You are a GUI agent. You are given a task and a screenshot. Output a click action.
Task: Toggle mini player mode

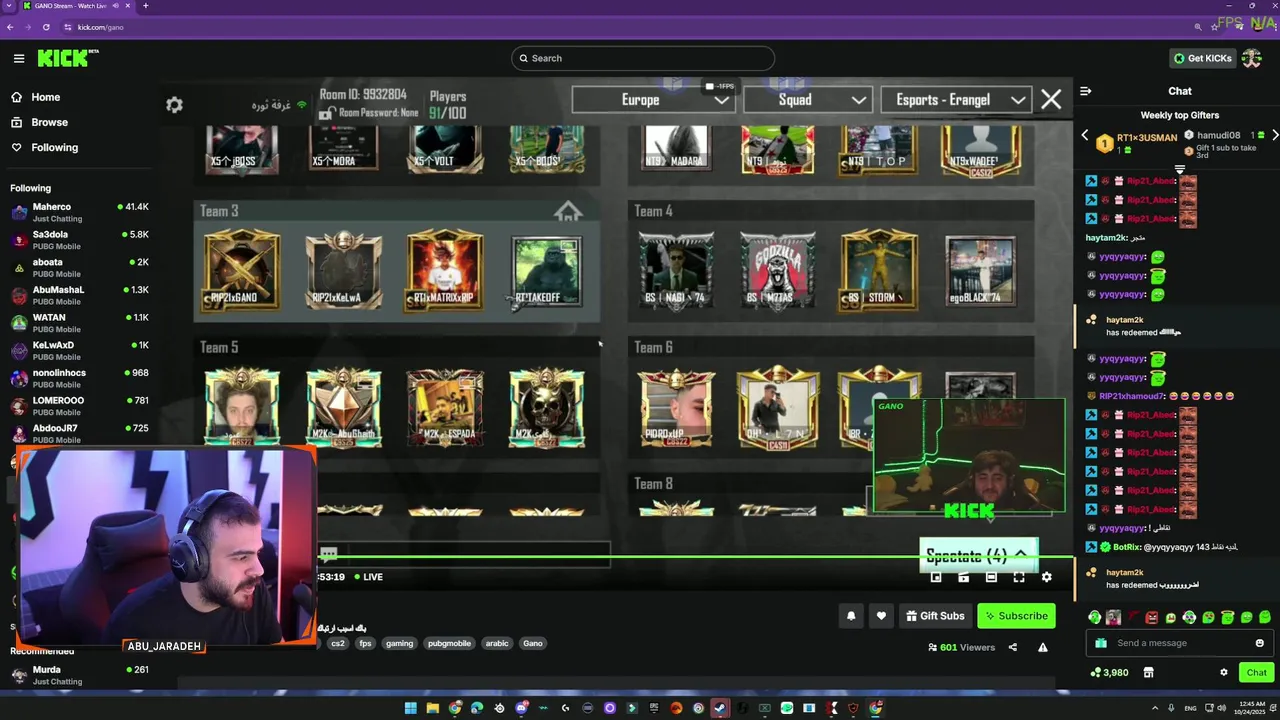pos(936,577)
